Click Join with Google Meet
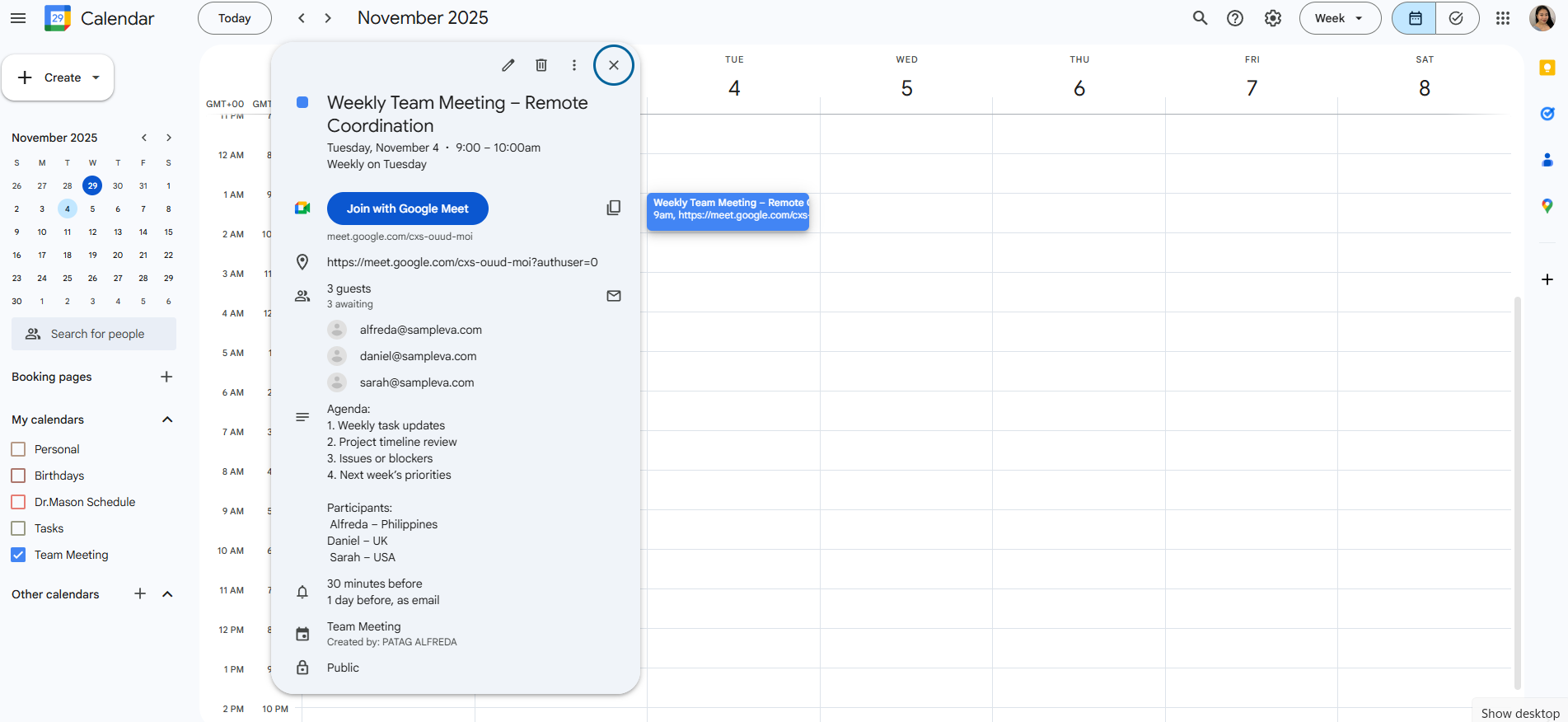 coord(407,209)
